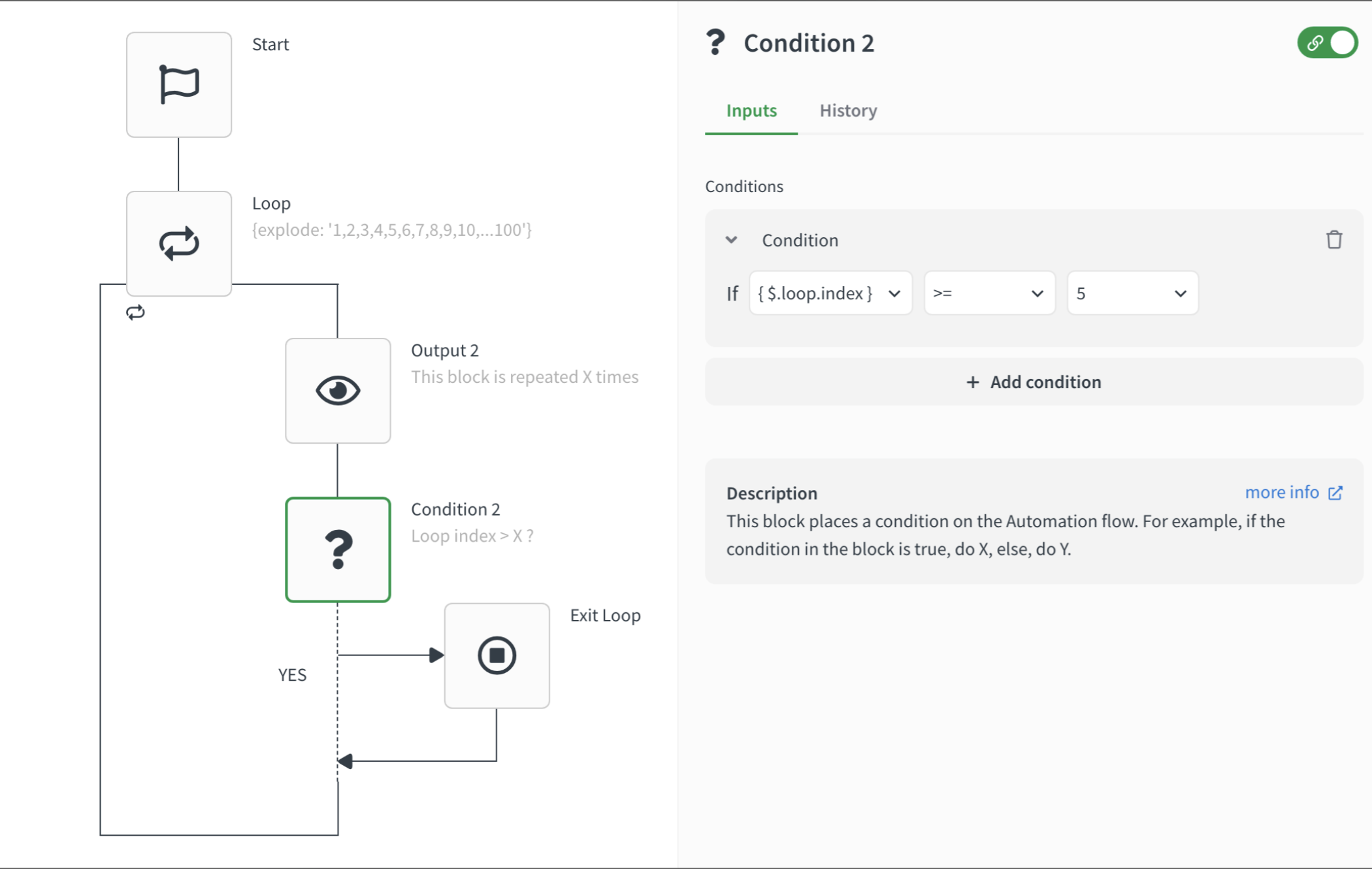Image resolution: width=1372 pixels, height=869 pixels.
Task: Delete the condition with trash icon
Action: [1333, 240]
